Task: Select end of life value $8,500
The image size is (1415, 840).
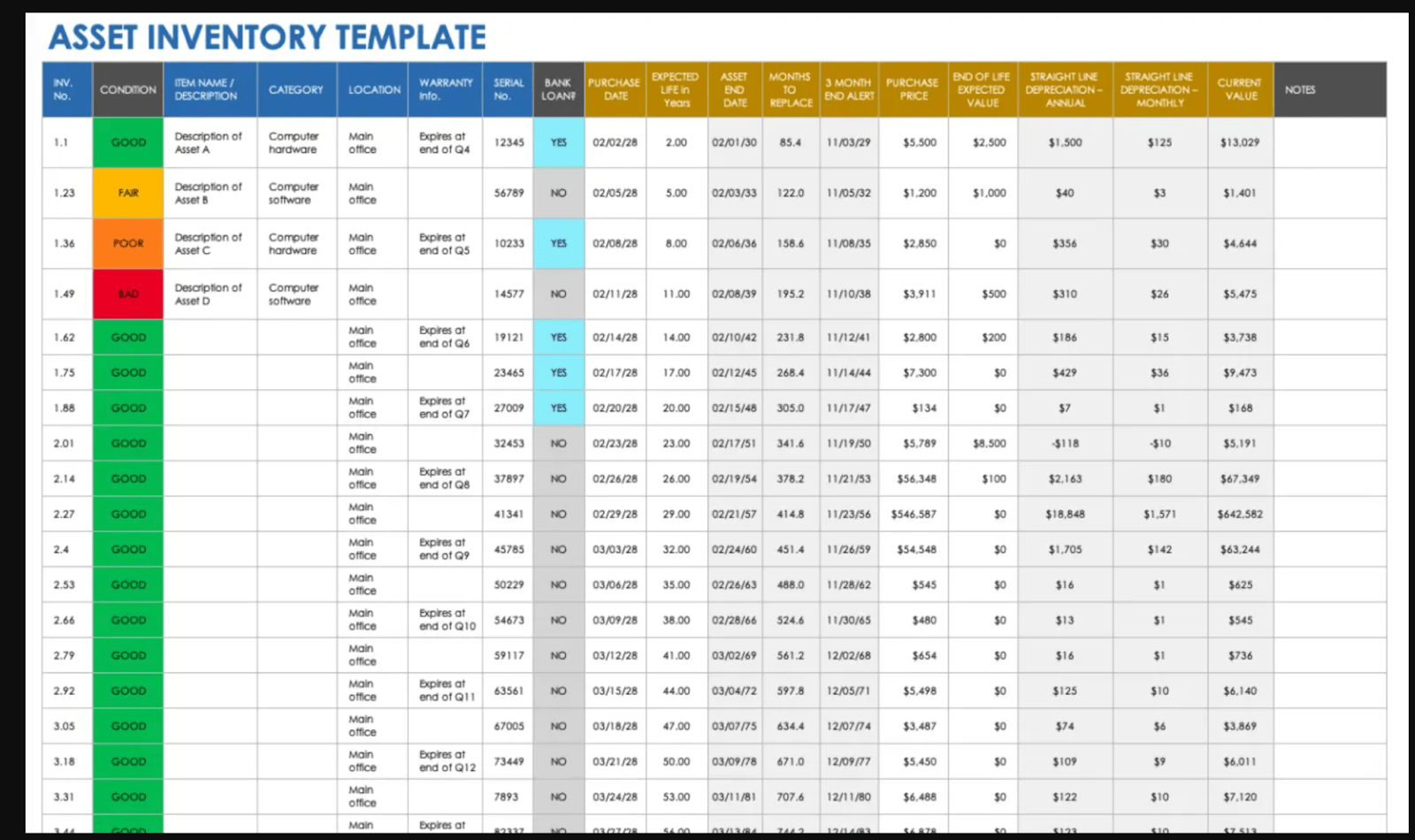Action: pos(983,443)
